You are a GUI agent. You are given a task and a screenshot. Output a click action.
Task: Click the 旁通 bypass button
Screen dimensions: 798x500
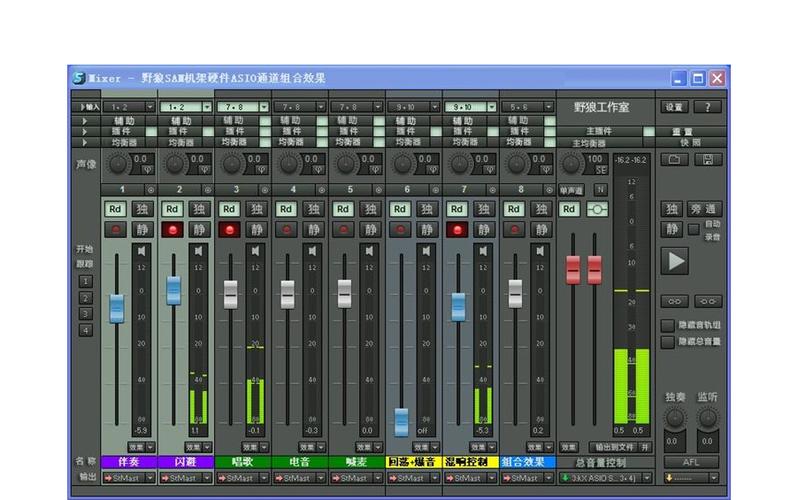704,209
